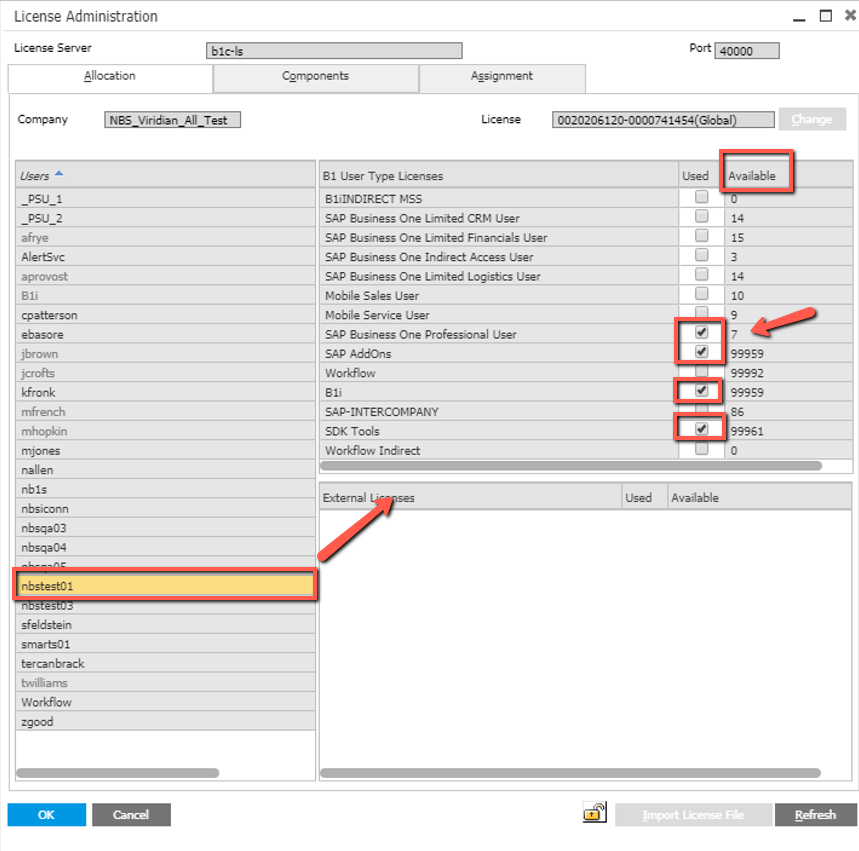Check the Limited Logistics User license
859x851 pixels.
(701, 274)
